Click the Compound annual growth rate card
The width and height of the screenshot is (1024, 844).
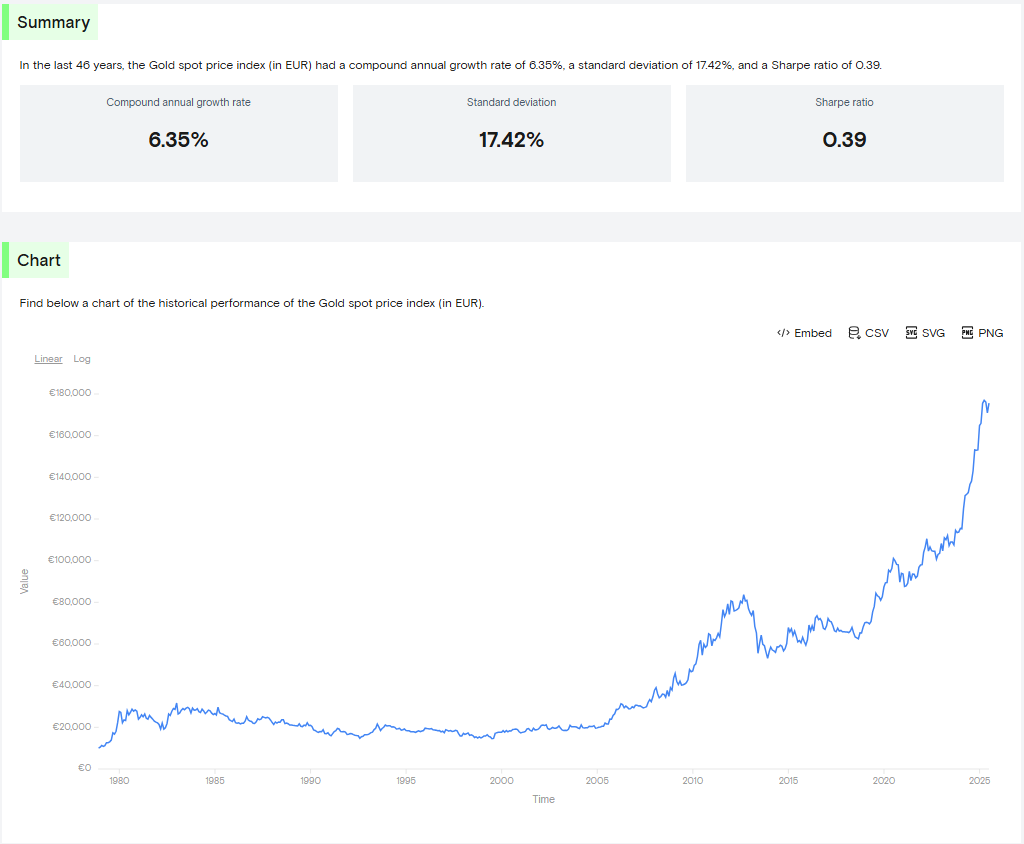coord(179,133)
